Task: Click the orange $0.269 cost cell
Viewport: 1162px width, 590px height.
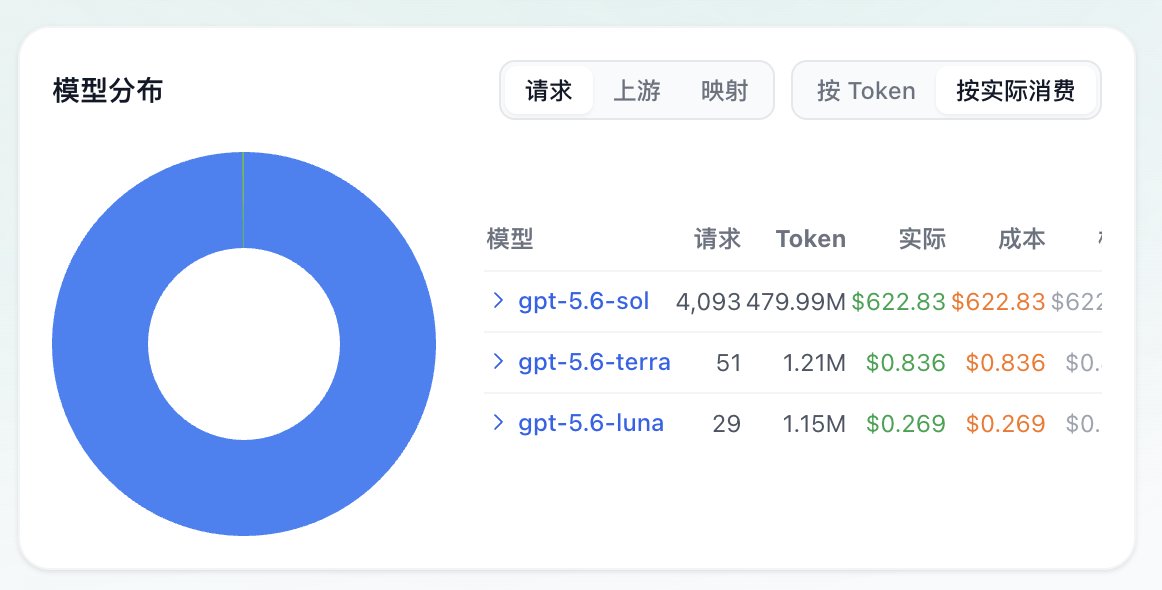Action: pos(1006,423)
